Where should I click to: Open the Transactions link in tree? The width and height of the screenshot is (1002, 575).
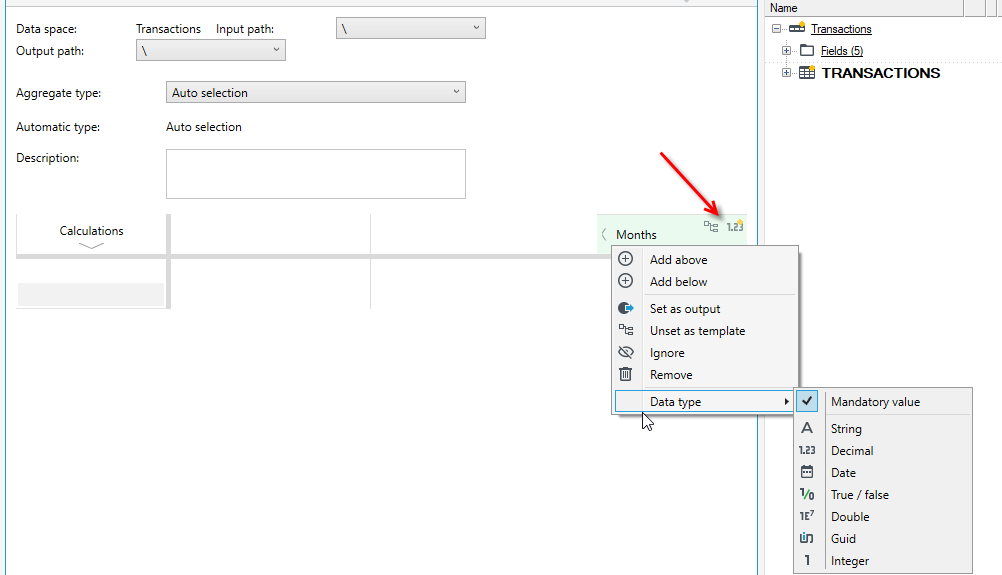click(841, 29)
